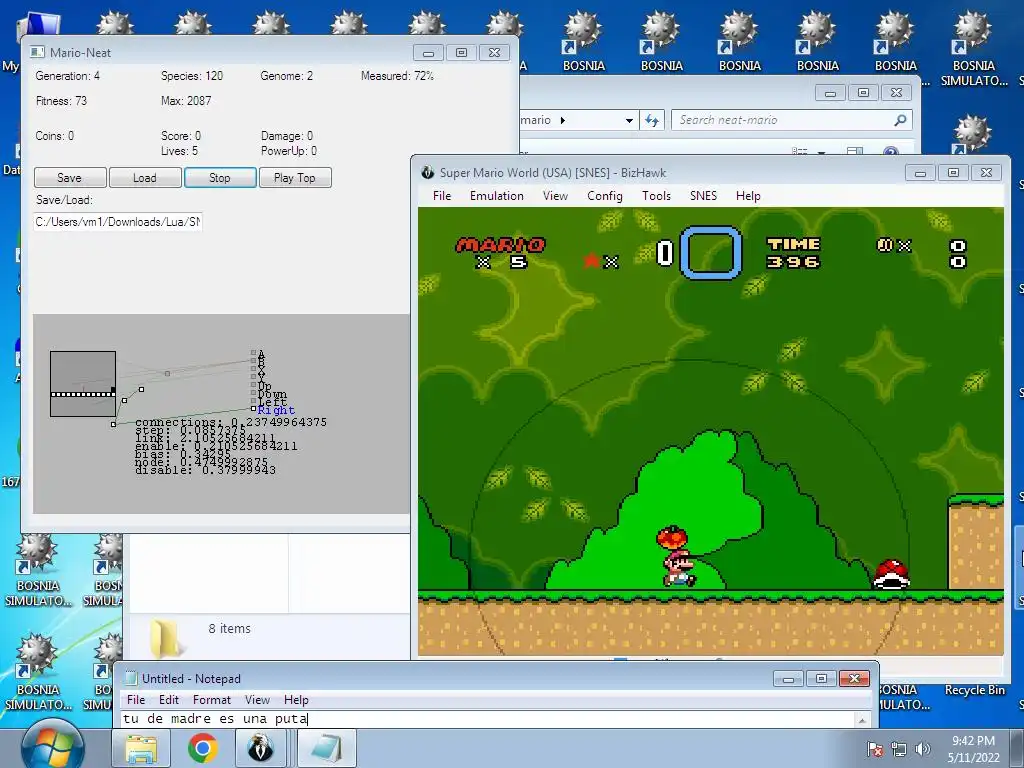Click the Mario-Neat window title icon
This screenshot has width=1024, height=768.
coord(37,52)
